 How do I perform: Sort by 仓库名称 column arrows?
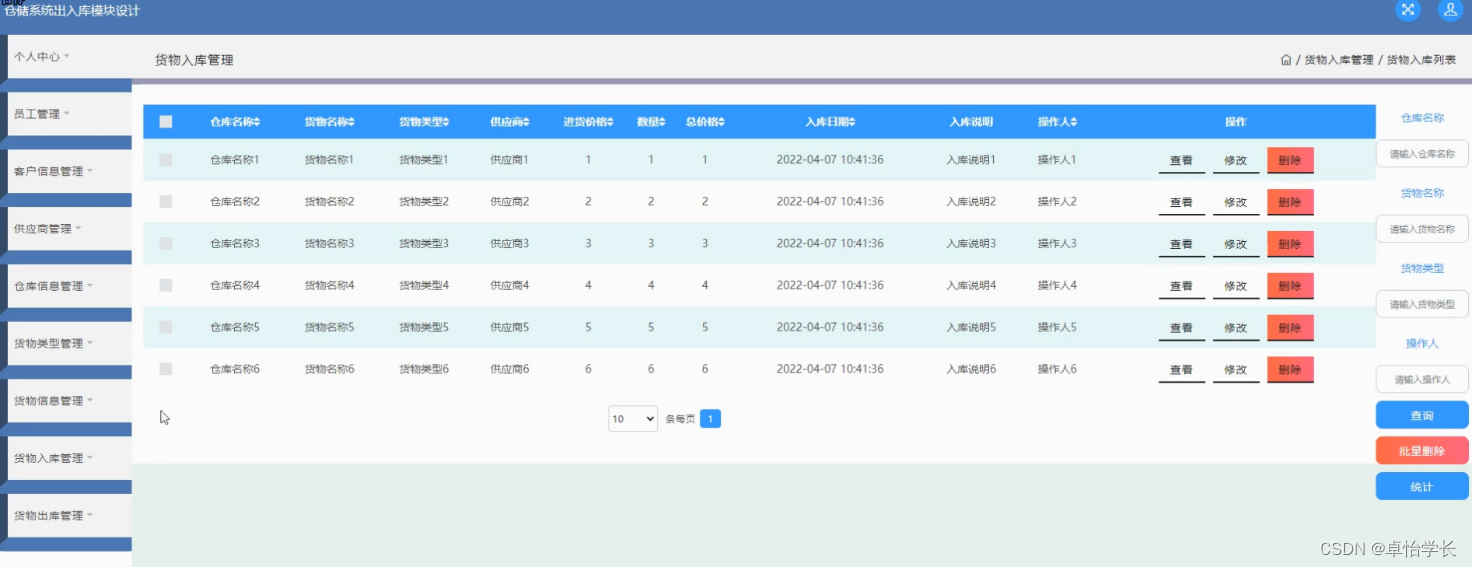[257, 122]
